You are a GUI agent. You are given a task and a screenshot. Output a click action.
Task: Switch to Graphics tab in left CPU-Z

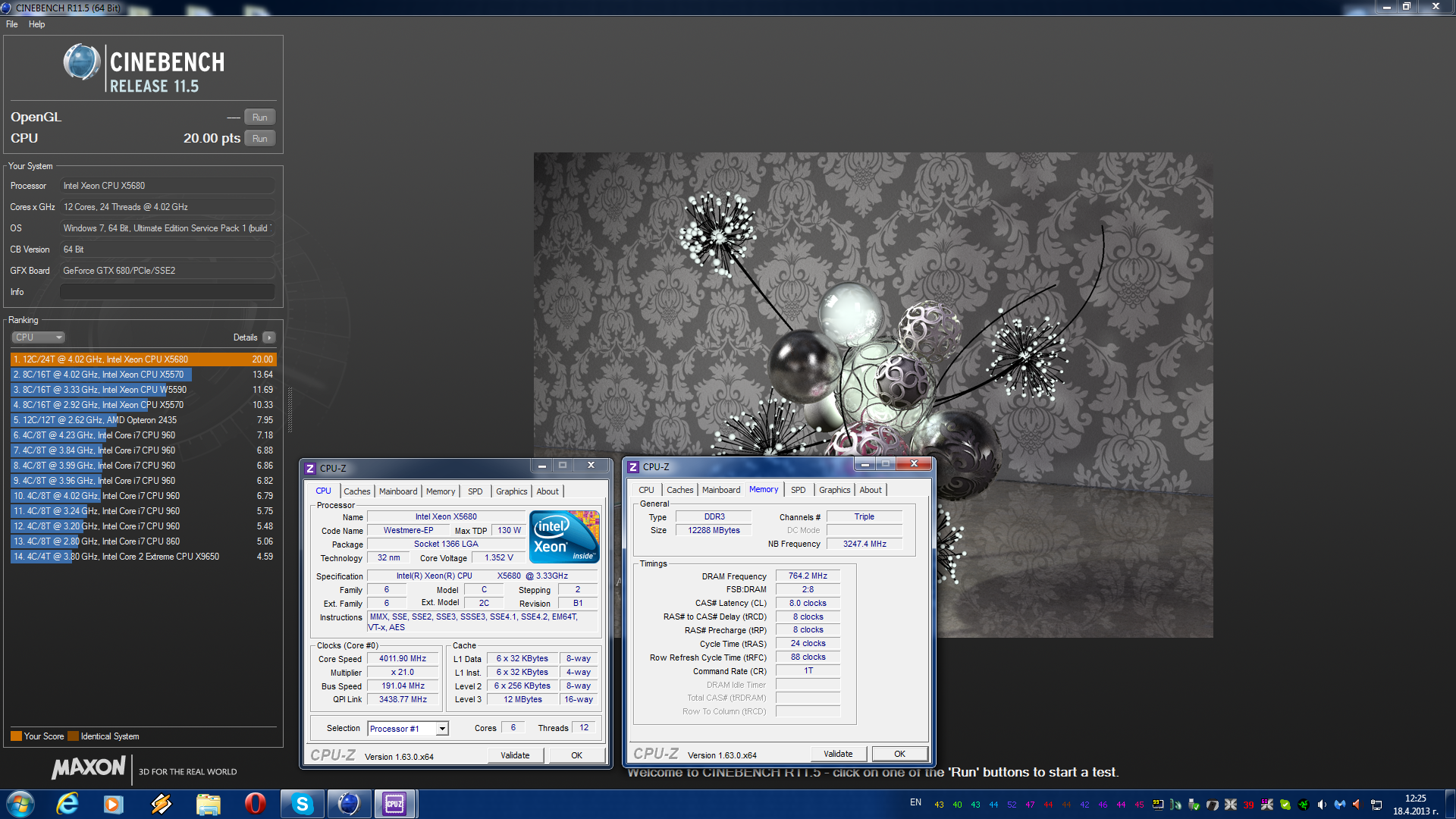click(512, 491)
